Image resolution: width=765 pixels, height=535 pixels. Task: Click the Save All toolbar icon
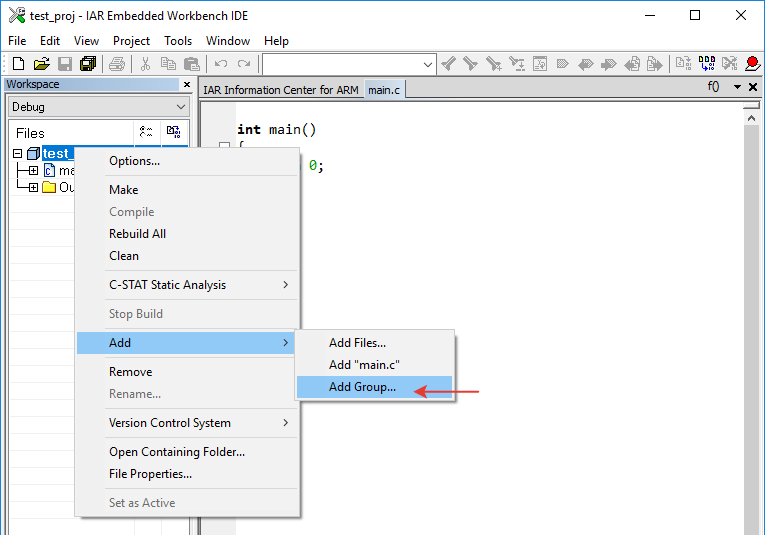pos(88,64)
